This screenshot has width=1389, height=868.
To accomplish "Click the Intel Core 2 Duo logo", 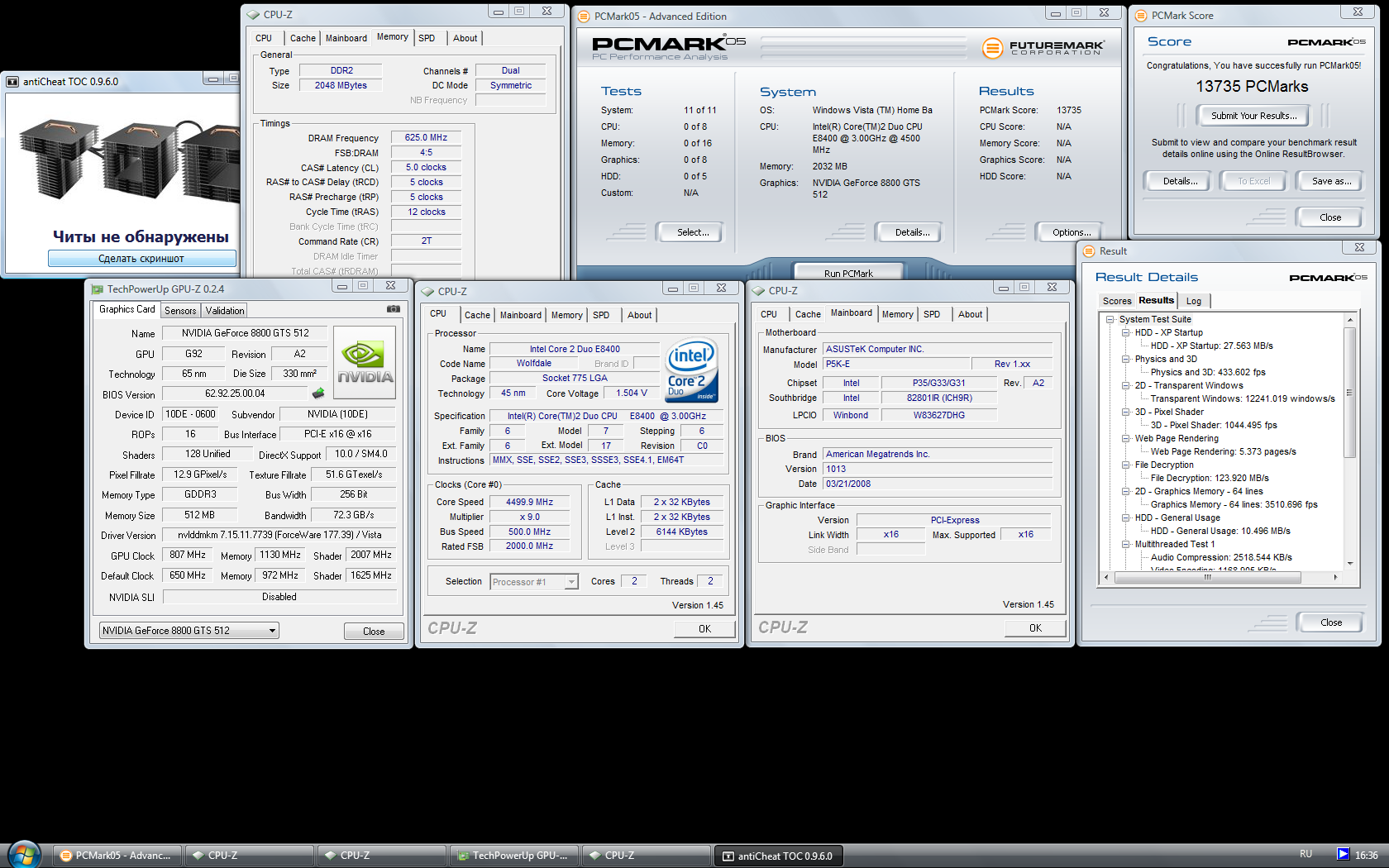I will (x=691, y=370).
